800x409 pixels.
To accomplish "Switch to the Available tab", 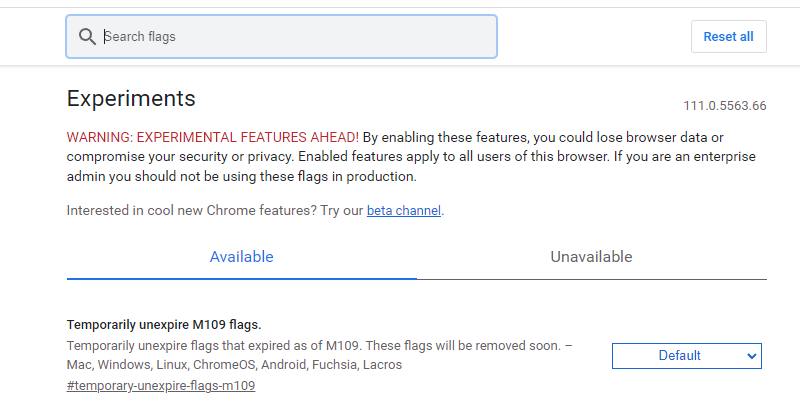I will 241,257.
